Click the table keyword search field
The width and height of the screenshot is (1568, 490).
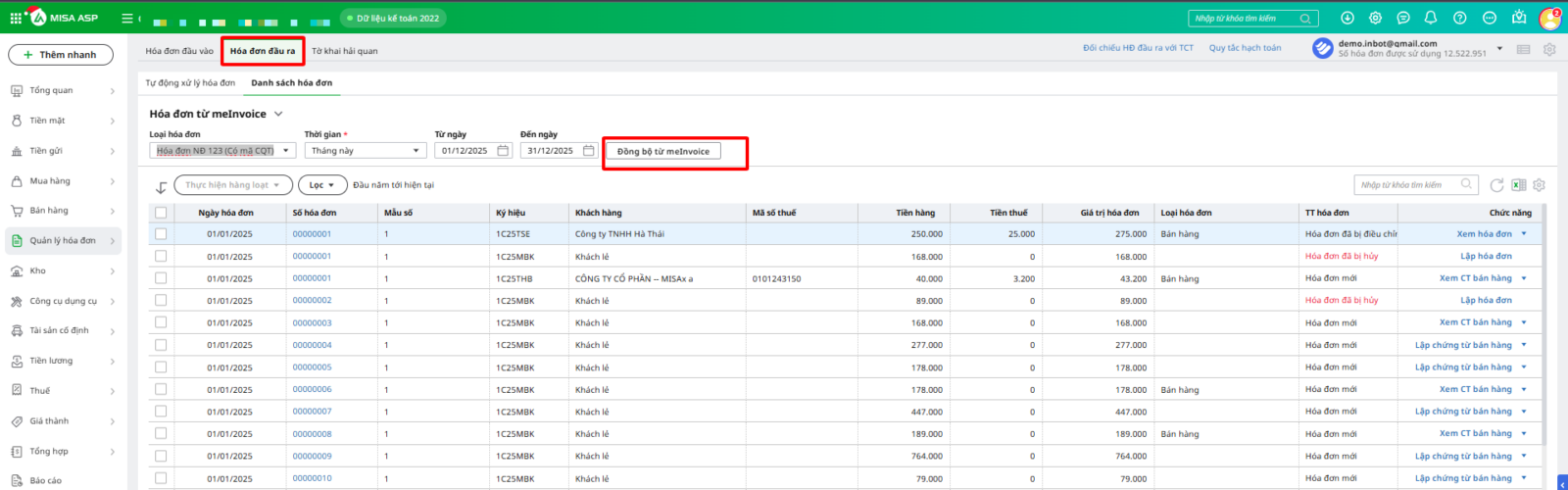[x=1406, y=184]
